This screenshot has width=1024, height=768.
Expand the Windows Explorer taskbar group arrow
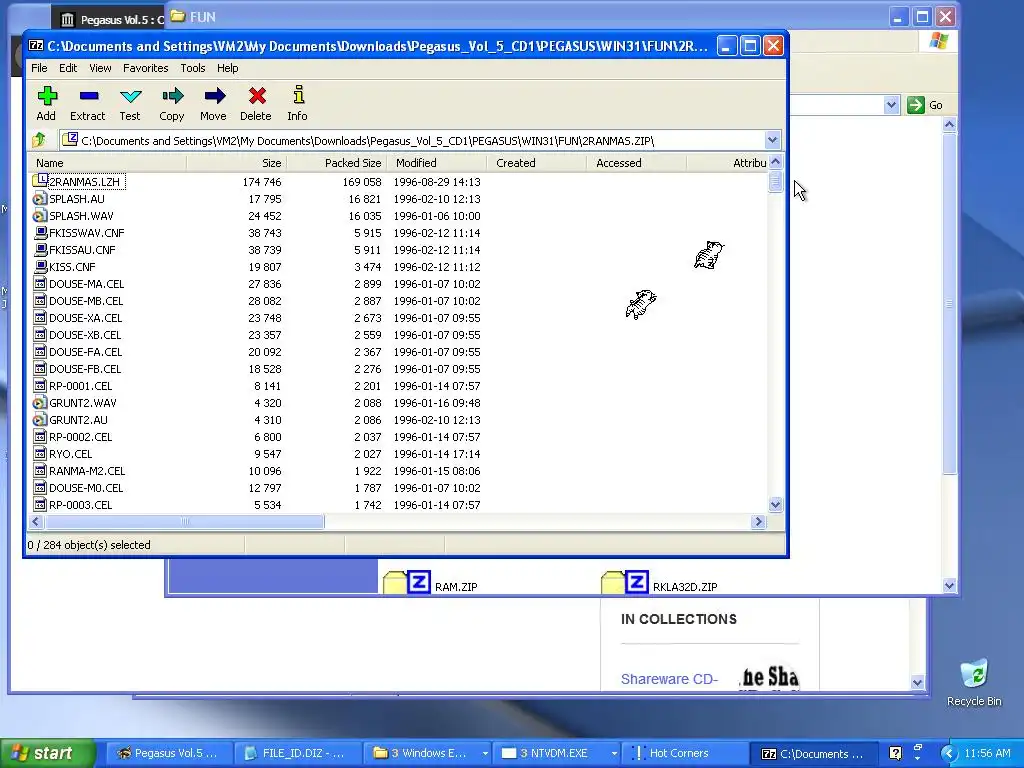tap(485, 753)
